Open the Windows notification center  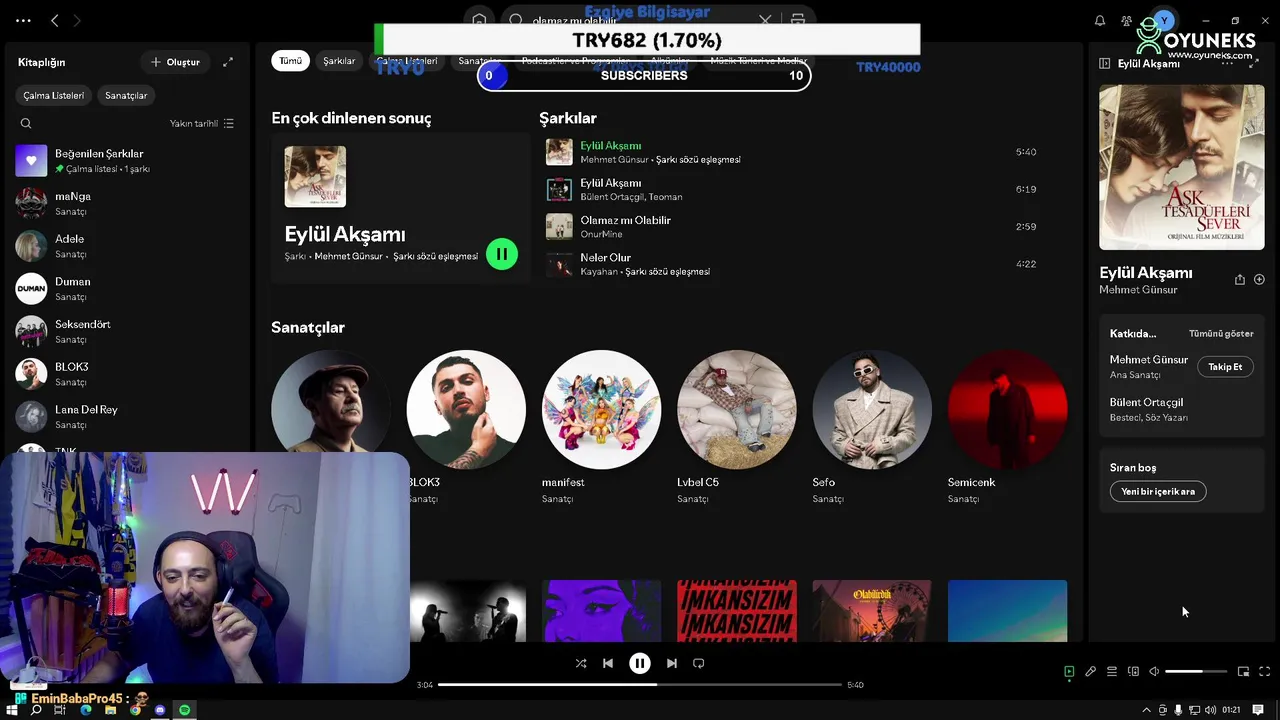click(x=1258, y=710)
